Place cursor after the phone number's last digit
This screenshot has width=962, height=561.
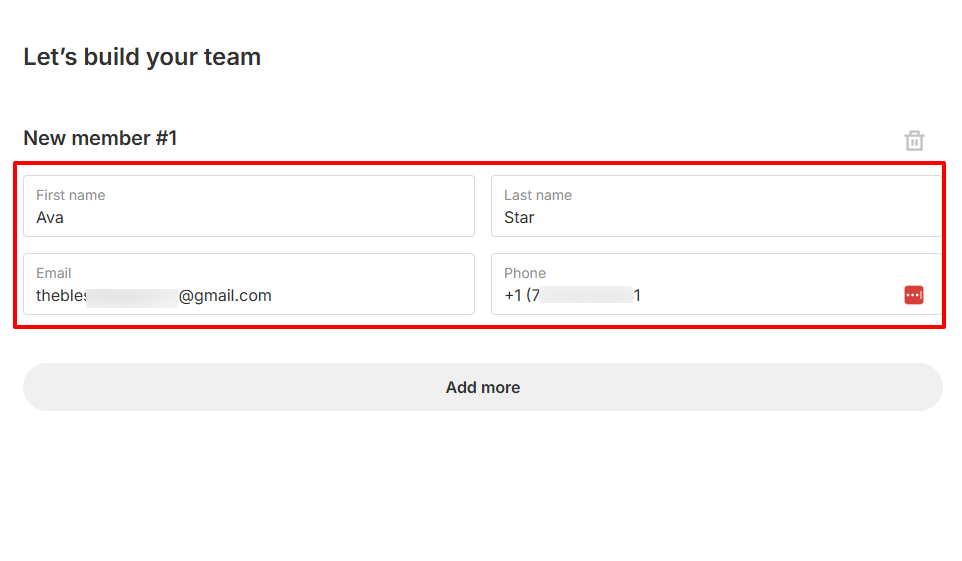click(x=642, y=295)
